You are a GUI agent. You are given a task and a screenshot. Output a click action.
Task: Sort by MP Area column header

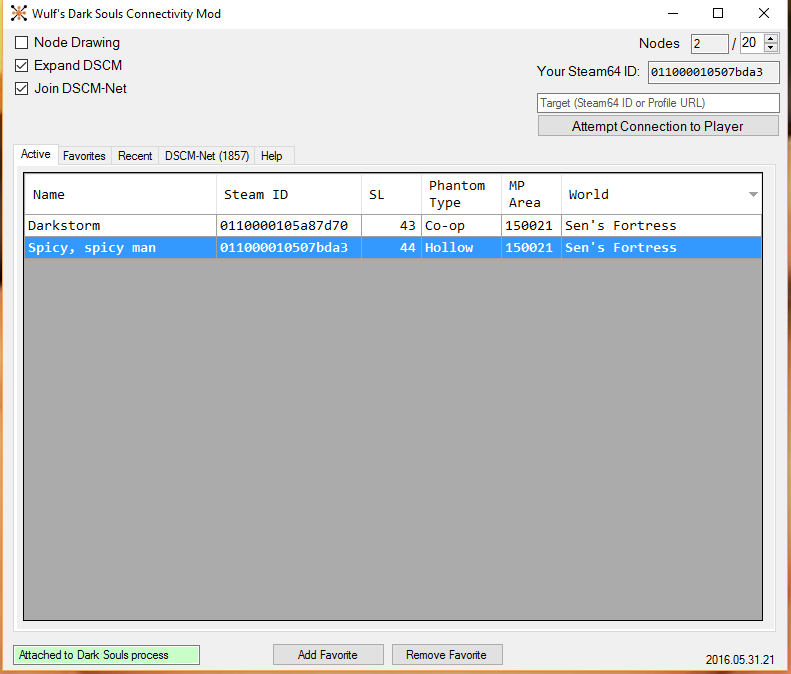click(x=531, y=195)
